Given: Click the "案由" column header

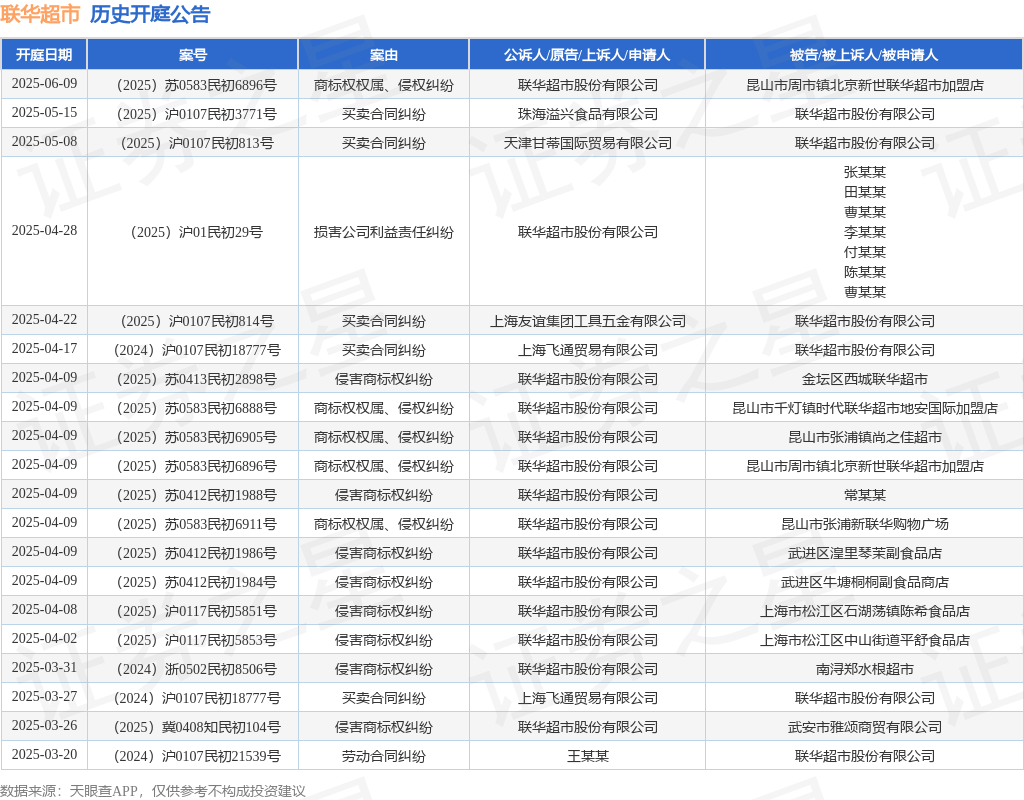Looking at the screenshot, I should (x=383, y=55).
